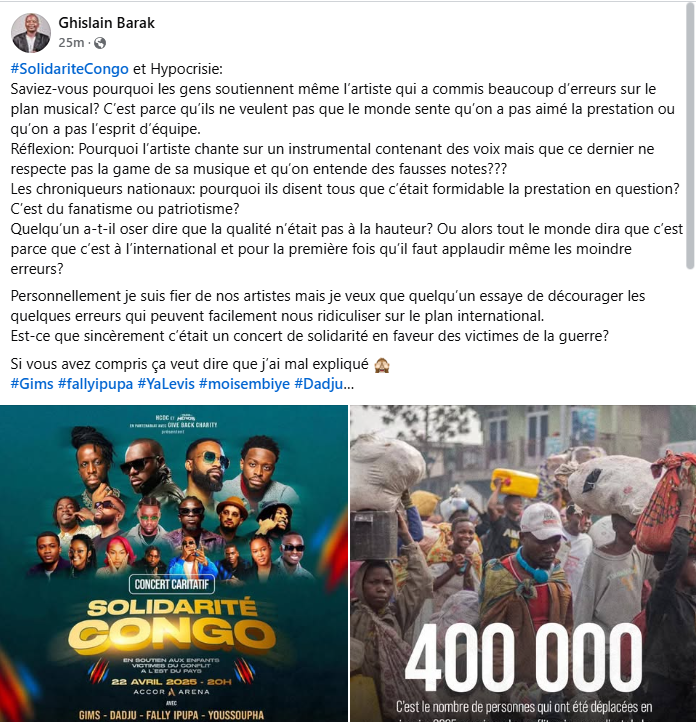Open the #YaLevis hashtag link
Image resolution: width=696 pixels, height=722 pixels.
point(166,384)
